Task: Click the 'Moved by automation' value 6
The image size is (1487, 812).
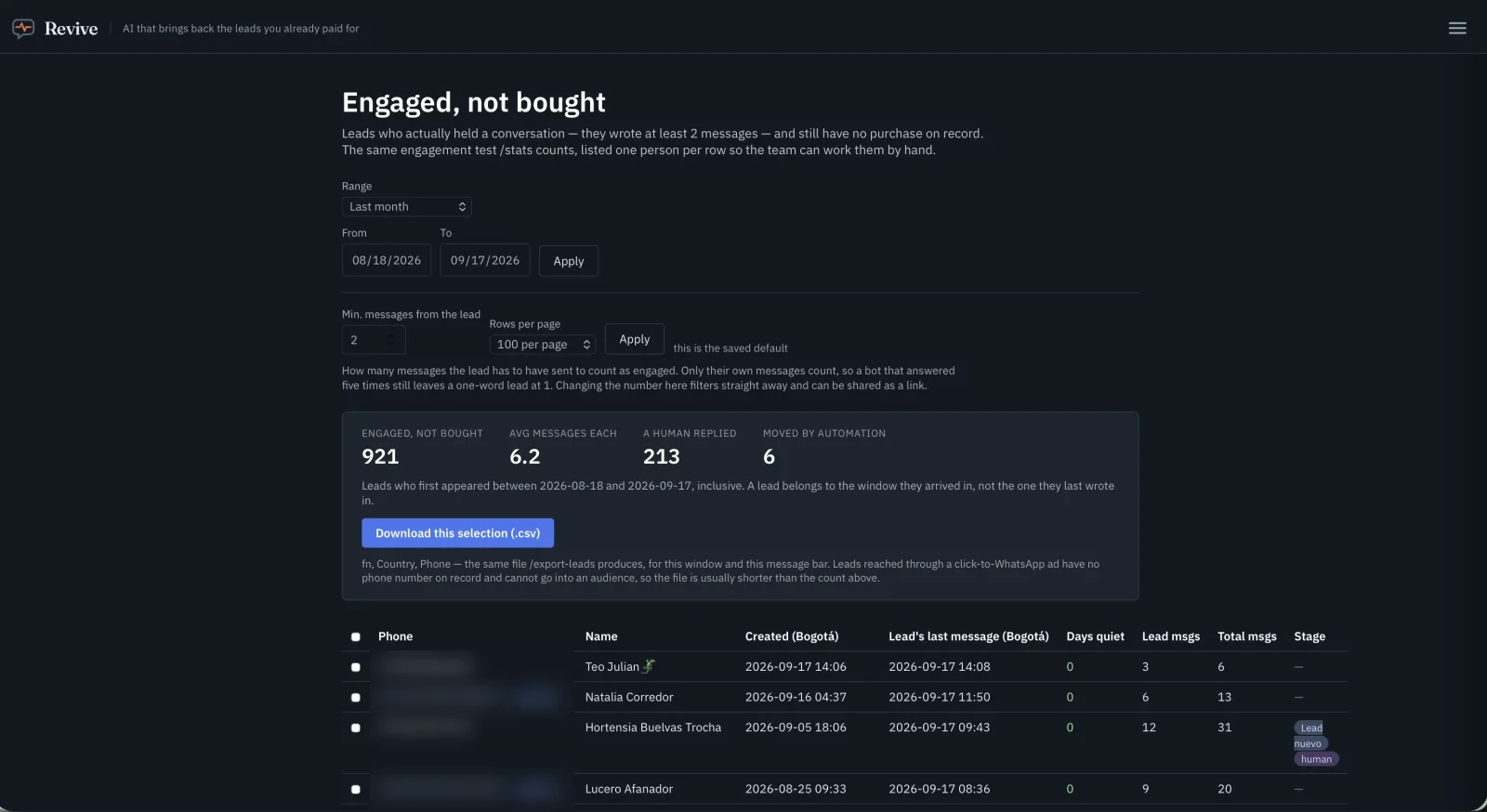Action: tap(770, 456)
